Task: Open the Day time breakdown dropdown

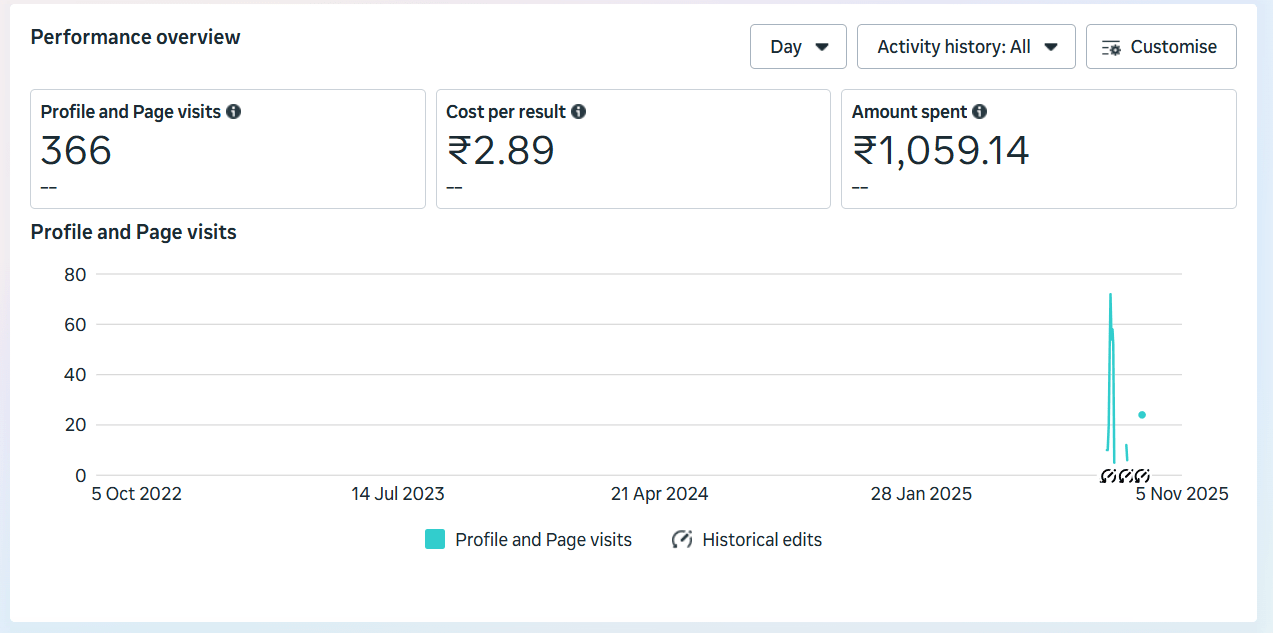Action: click(x=798, y=46)
